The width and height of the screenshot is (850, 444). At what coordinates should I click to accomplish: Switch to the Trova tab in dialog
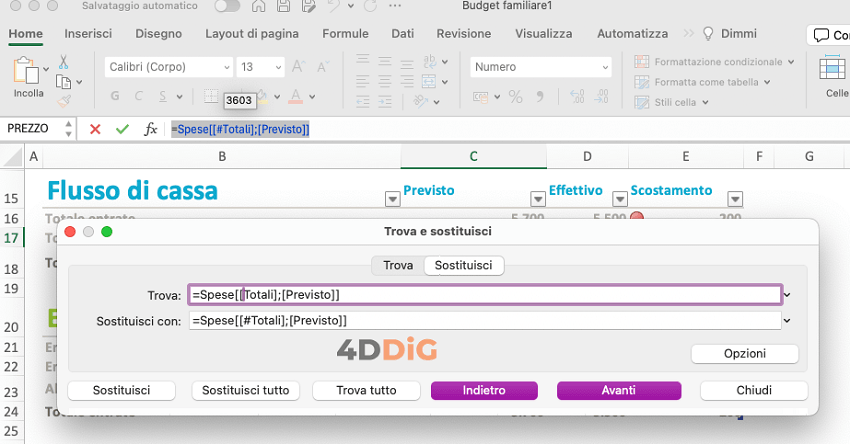click(x=398, y=266)
